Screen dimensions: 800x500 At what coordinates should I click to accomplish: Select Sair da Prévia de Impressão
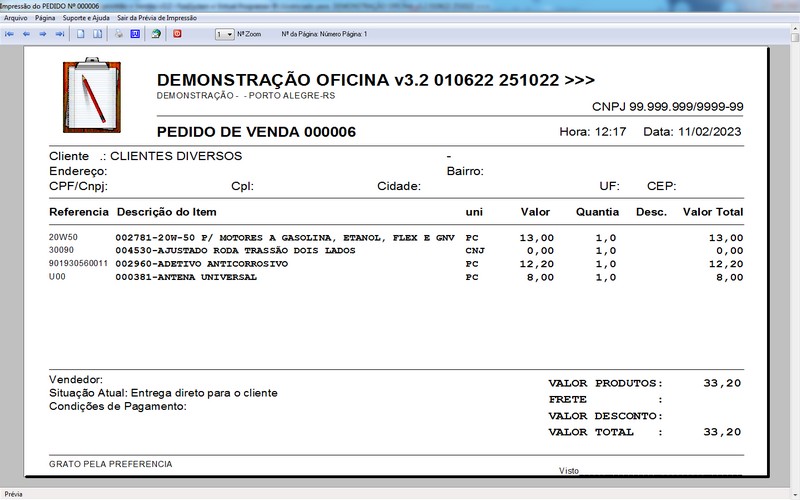[157, 18]
